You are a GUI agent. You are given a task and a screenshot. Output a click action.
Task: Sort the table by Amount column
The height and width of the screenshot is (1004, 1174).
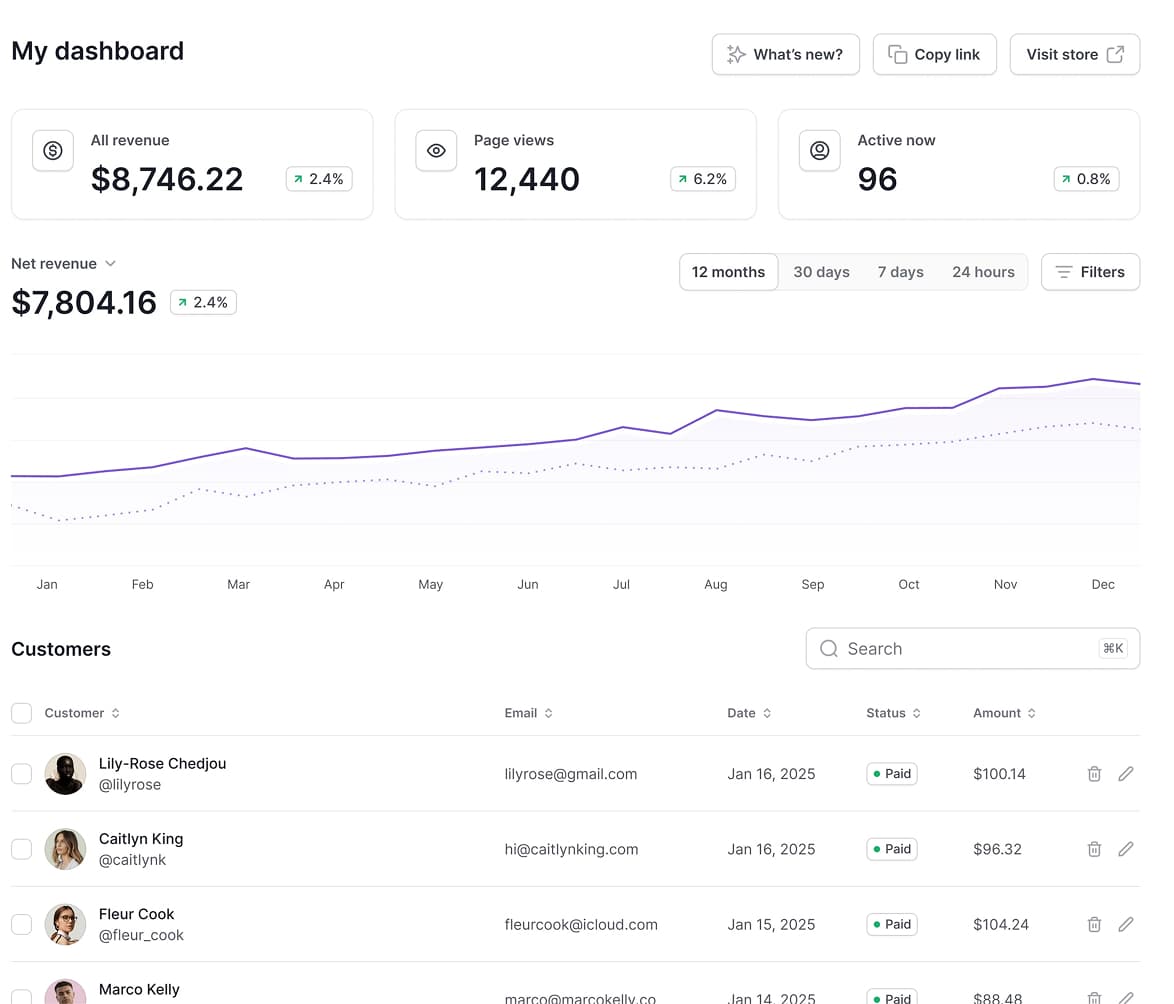click(x=1004, y=713)
